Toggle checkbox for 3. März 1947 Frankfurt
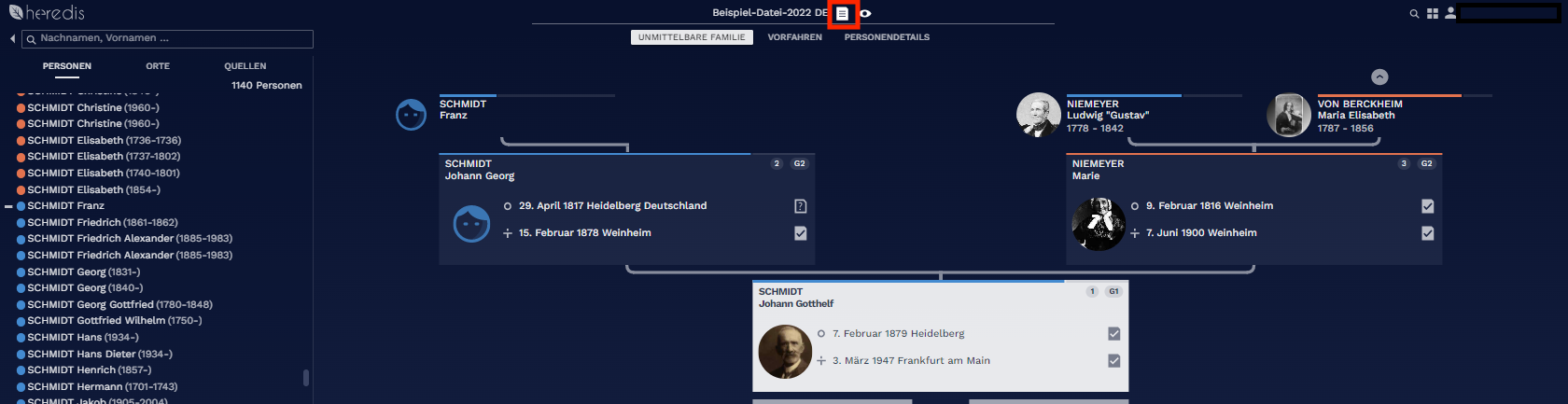Screen dimensions: 1568x404 click(x=1113, y=361)
